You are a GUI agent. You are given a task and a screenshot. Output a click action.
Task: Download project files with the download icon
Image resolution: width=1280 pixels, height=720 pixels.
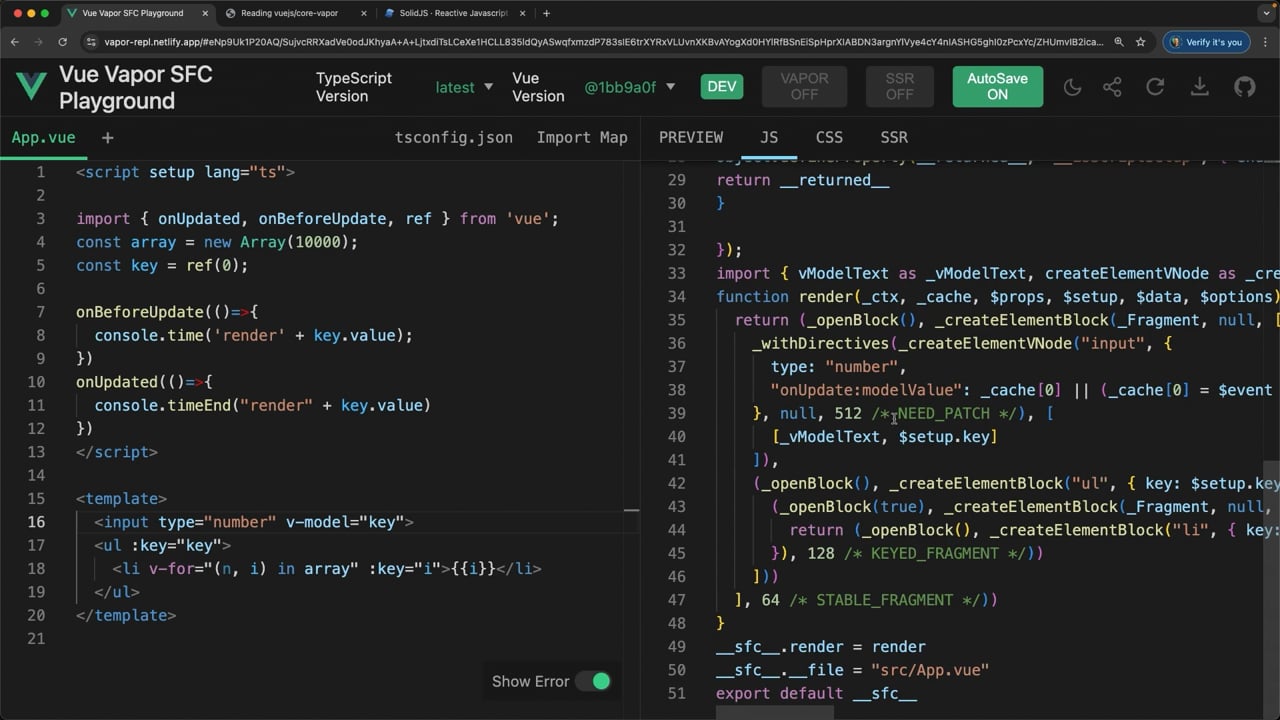coord(1199,87)
